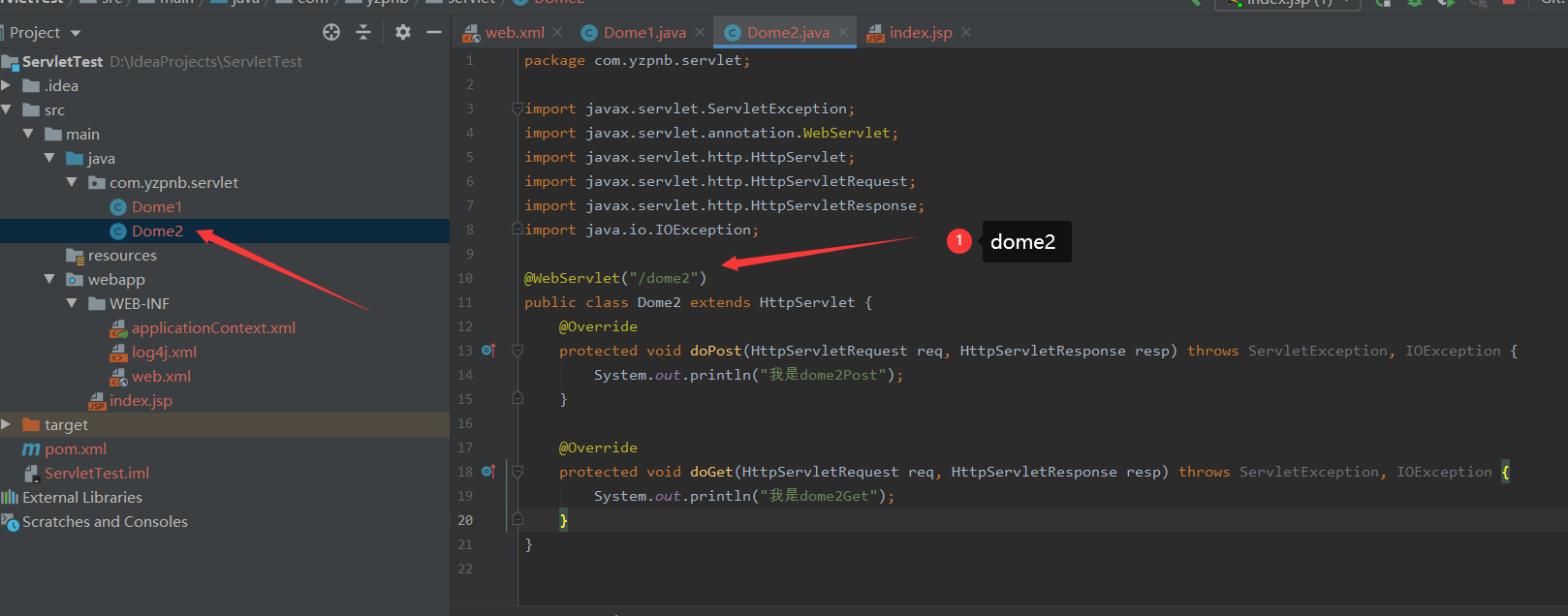This screenshot has width=1568, height=616.
Task: Close the Dome2.java tab
Action: (843, 32)
